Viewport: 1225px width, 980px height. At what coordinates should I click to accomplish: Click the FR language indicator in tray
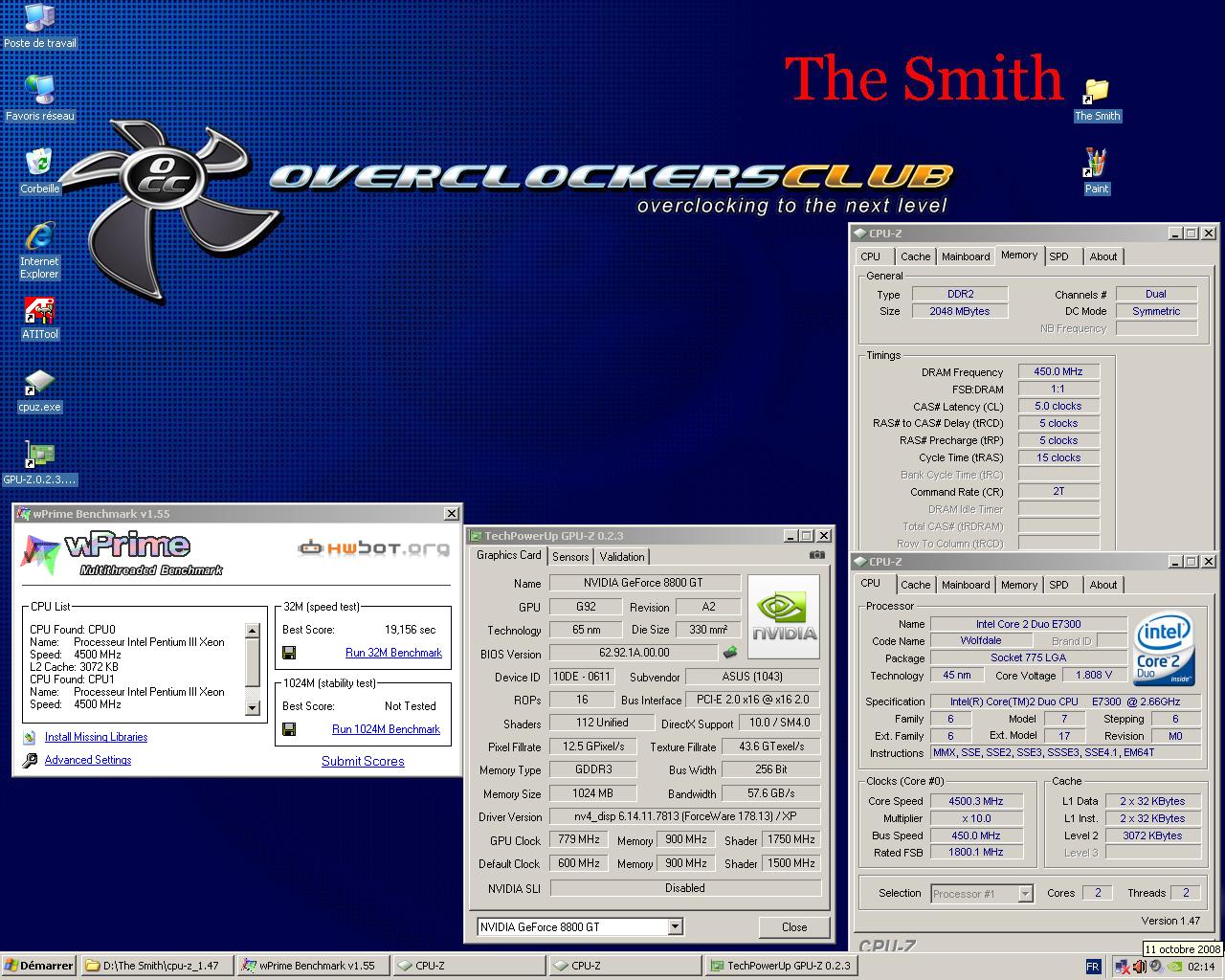pyautogui.click(x=1093, y=967)
